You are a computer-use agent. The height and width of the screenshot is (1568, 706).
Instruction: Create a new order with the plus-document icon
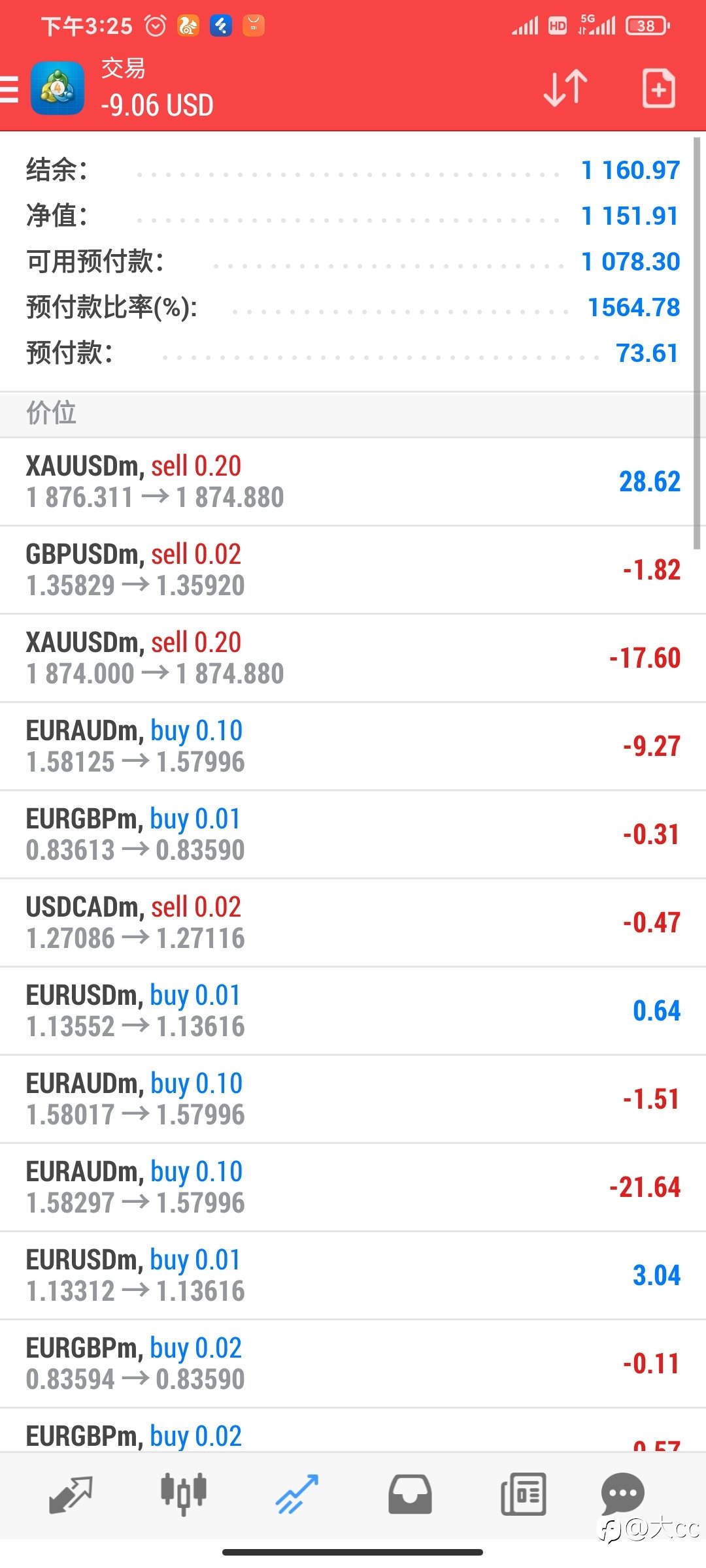658,88
